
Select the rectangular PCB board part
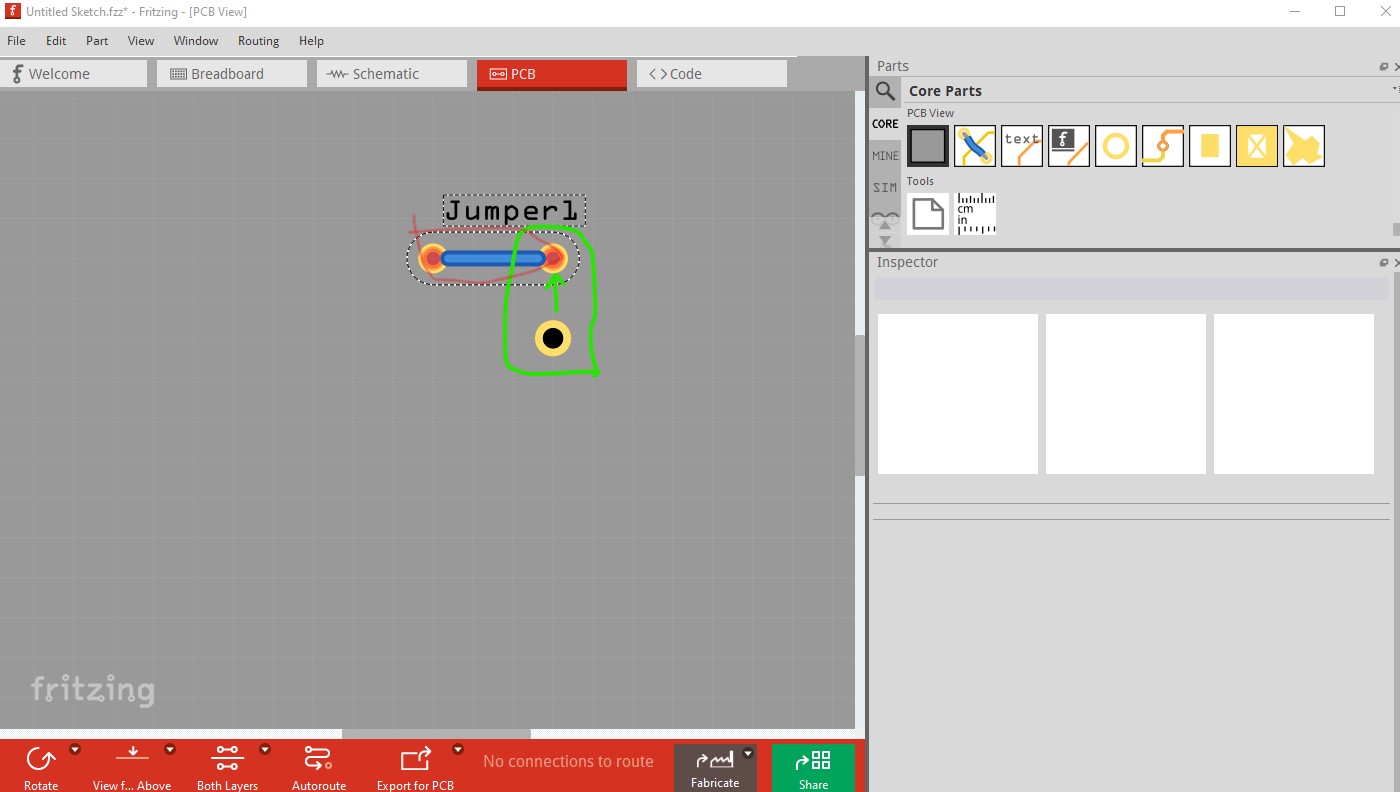pos(928,146)
